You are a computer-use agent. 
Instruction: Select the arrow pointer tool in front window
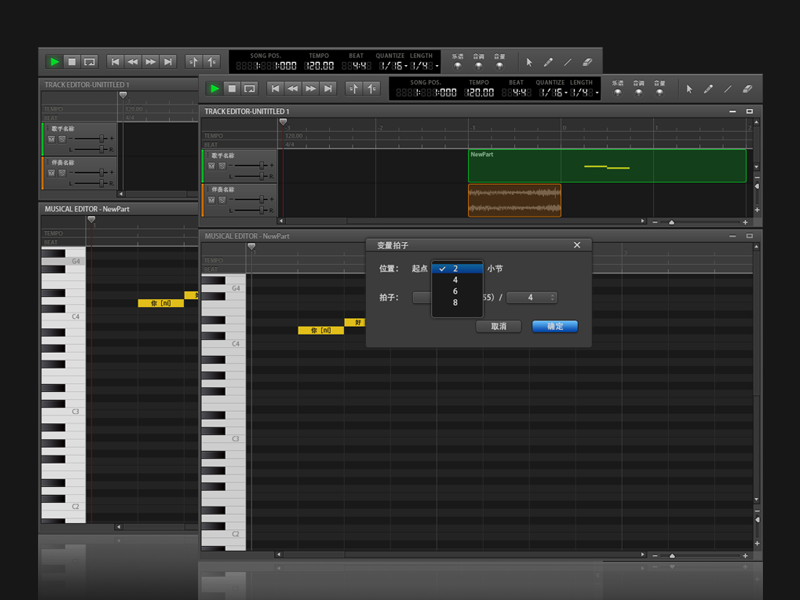point(689,89)
